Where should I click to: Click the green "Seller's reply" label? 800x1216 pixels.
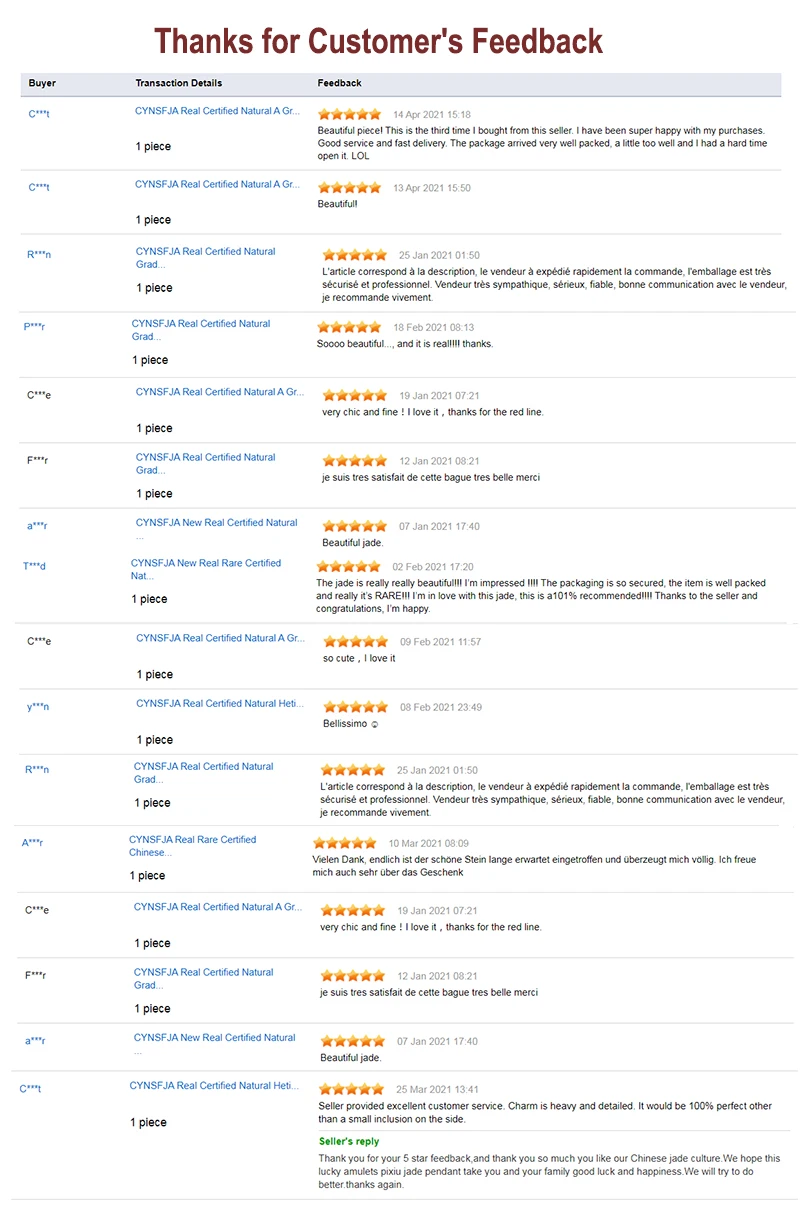click(349, 1141)
